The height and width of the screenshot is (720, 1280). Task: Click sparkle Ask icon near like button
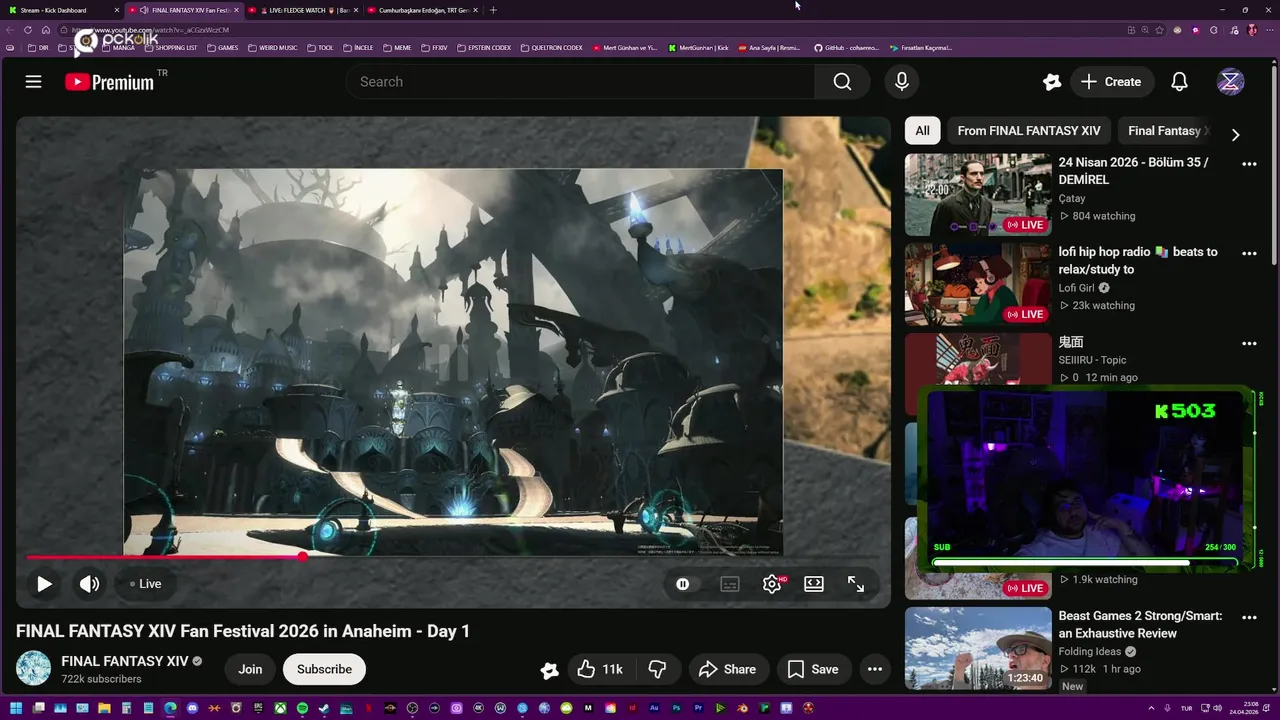click(548, 670)
